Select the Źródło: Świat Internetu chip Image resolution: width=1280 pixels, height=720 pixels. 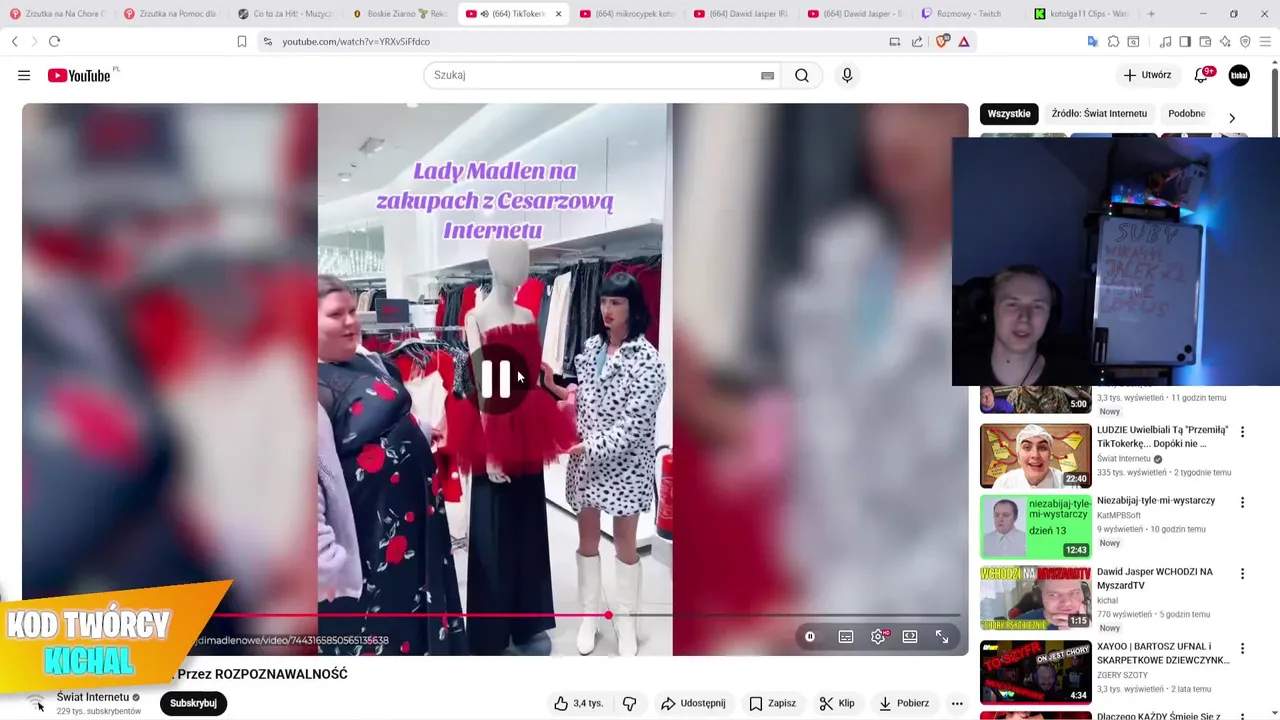[1099, 114]
